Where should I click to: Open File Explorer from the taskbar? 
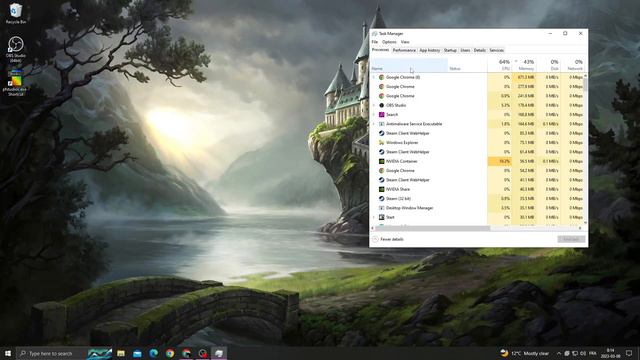[x=121, y=353]
